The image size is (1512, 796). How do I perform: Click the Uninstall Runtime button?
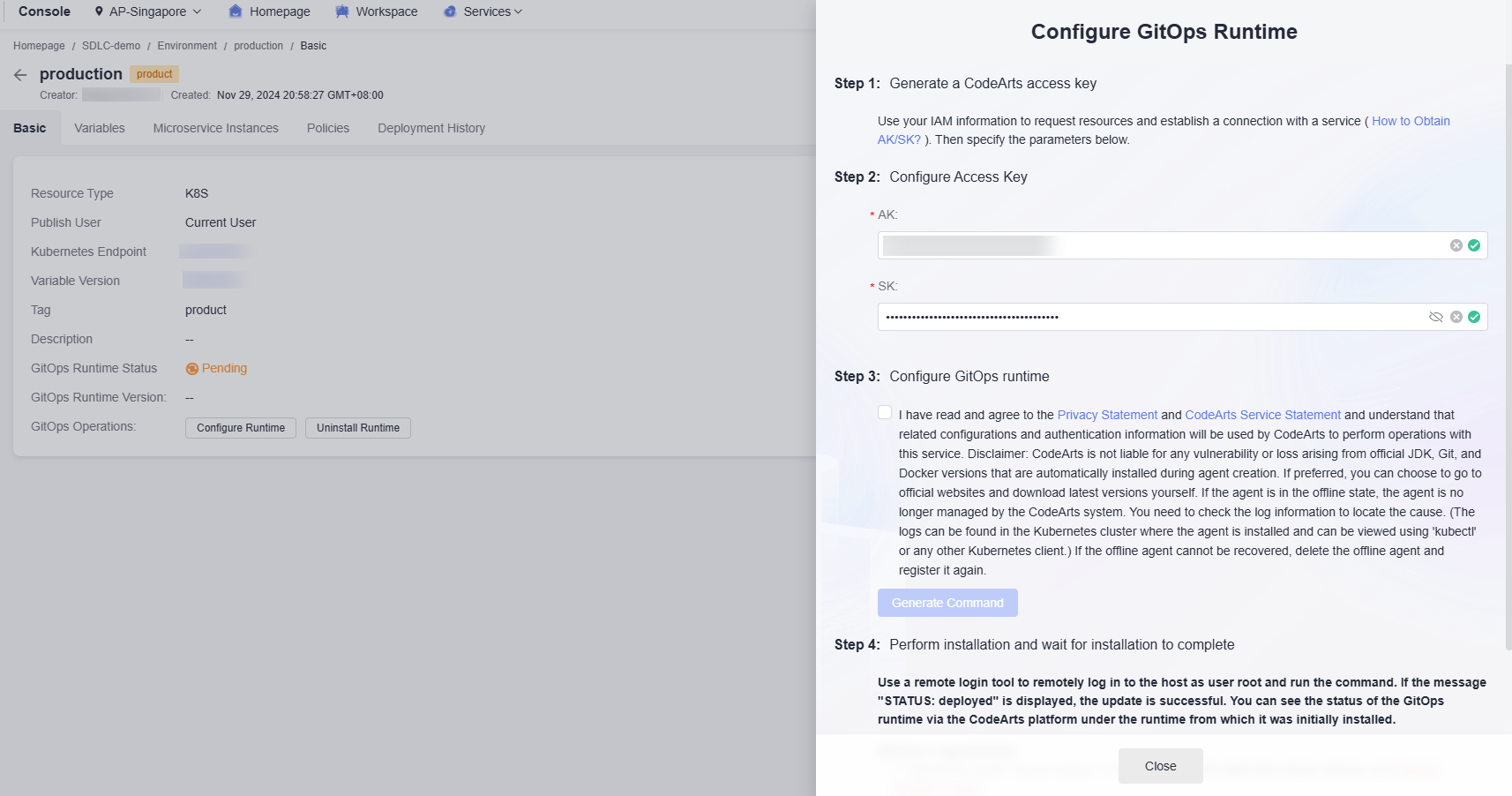358,428
